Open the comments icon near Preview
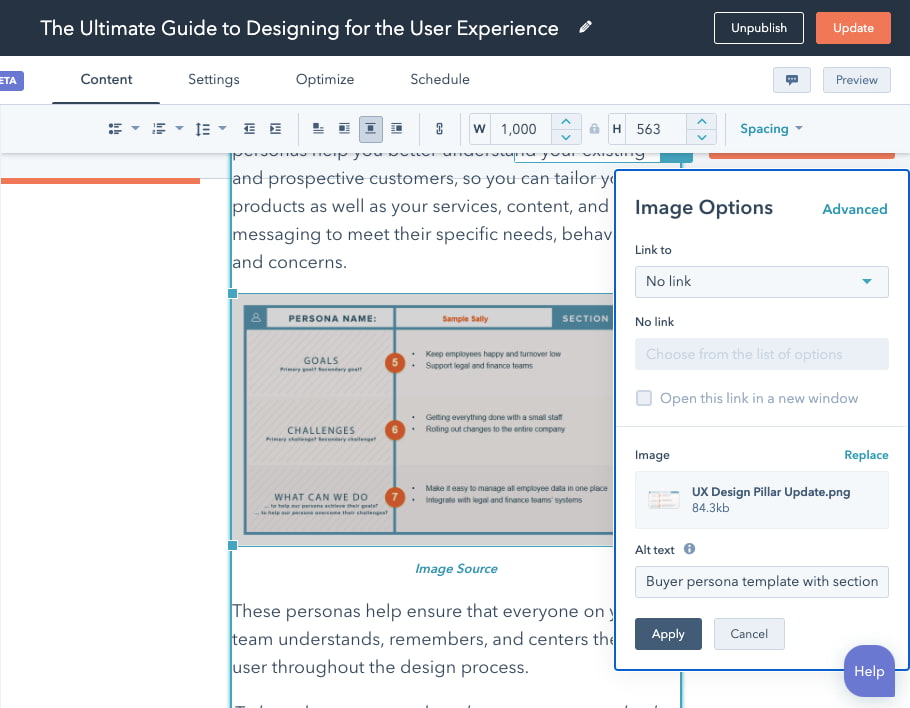The width and height of the screenshot is (910, 708). [791, 79]
